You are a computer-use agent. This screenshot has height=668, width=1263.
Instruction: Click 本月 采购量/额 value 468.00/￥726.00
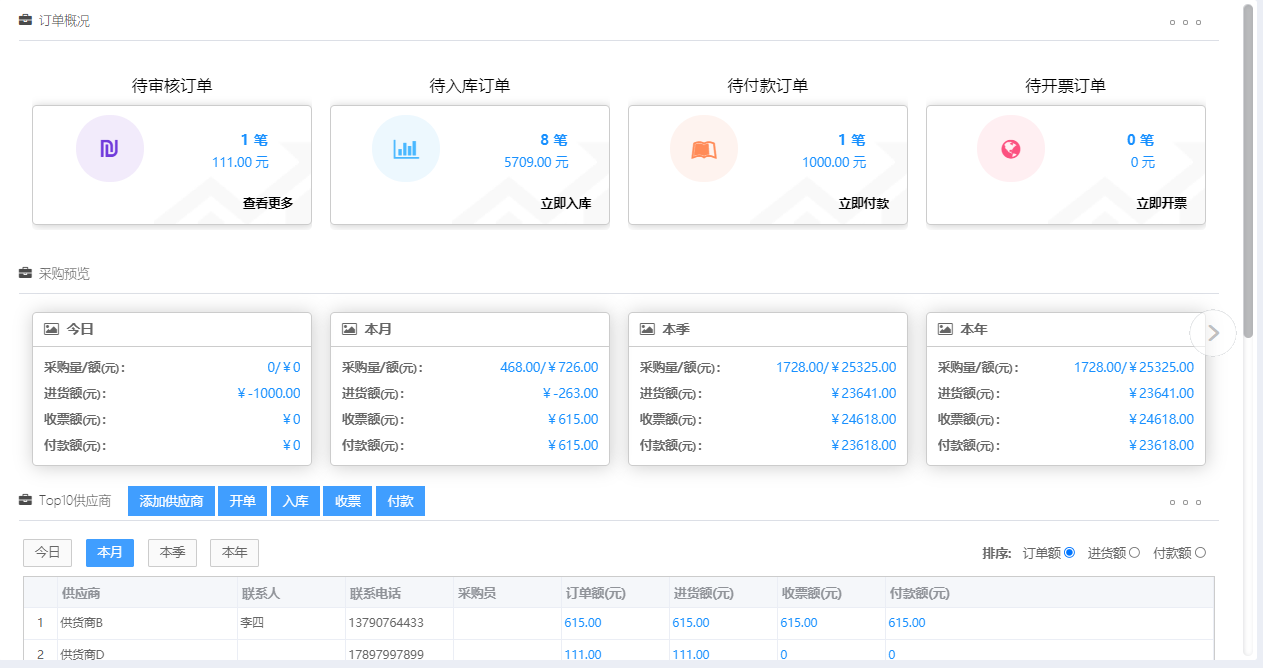549,367
